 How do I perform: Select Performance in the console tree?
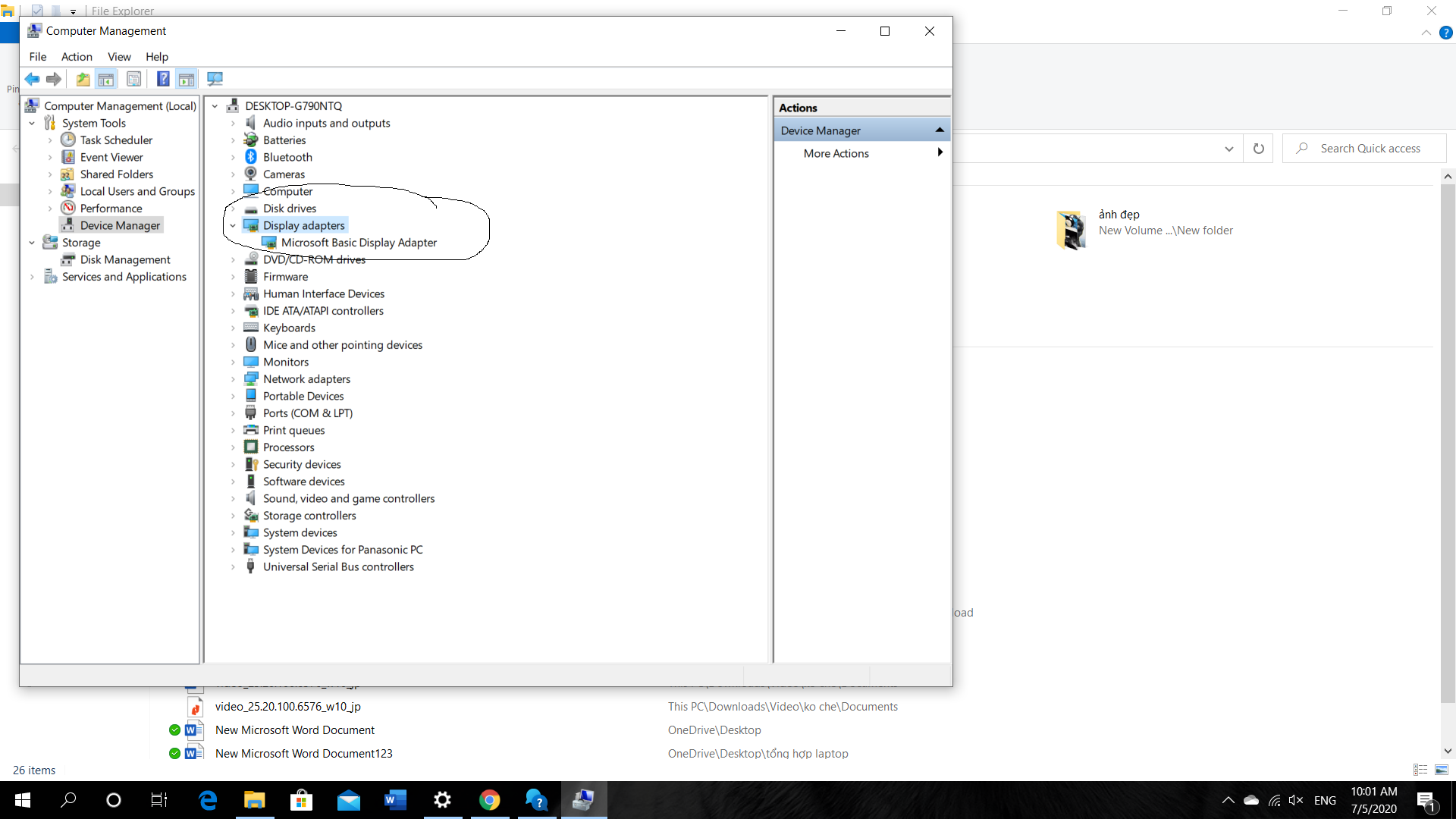coord(111,209)
